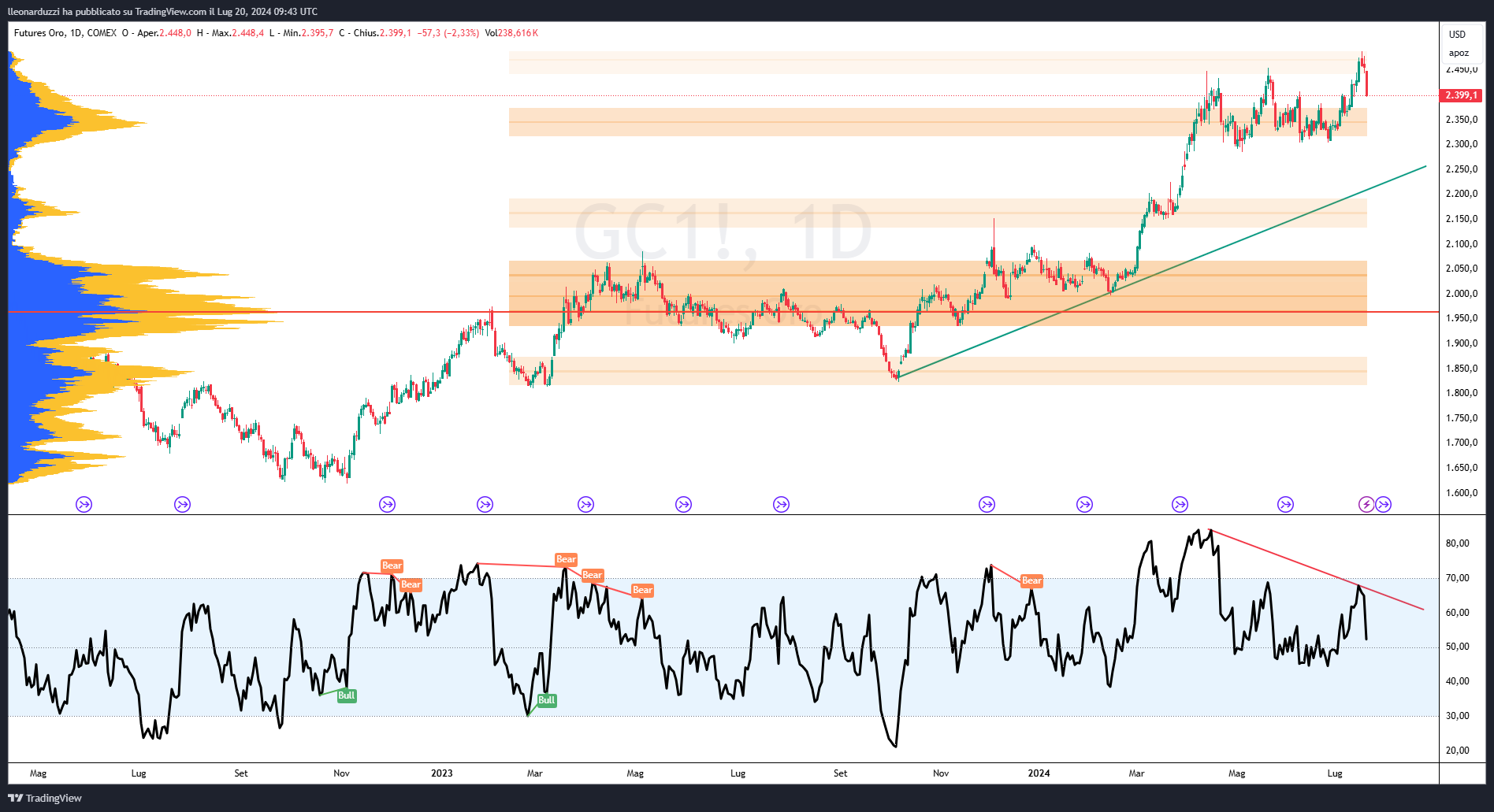1494x812 pixels.
Task: Click the TradingView logo in the footer
Action: 45,798
